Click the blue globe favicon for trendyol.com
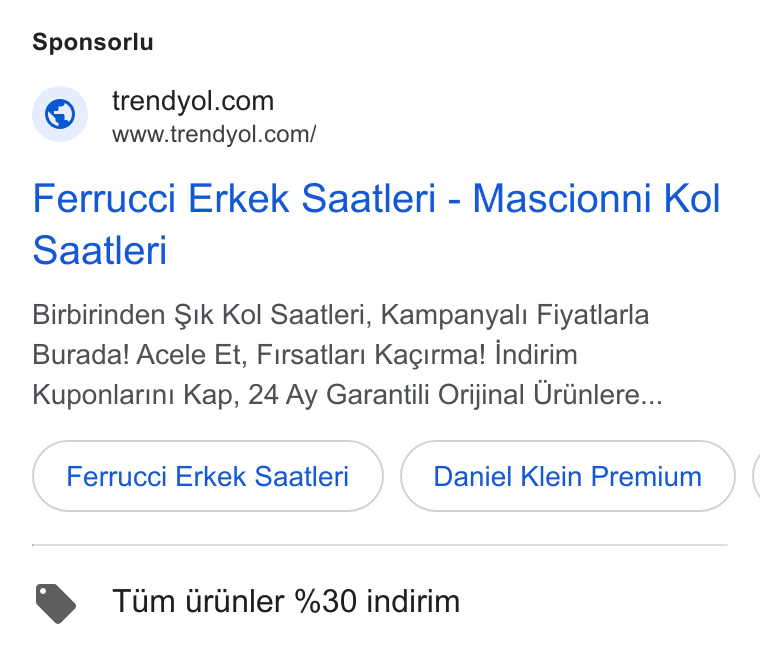The image size is (760, 662). point(60,114)
